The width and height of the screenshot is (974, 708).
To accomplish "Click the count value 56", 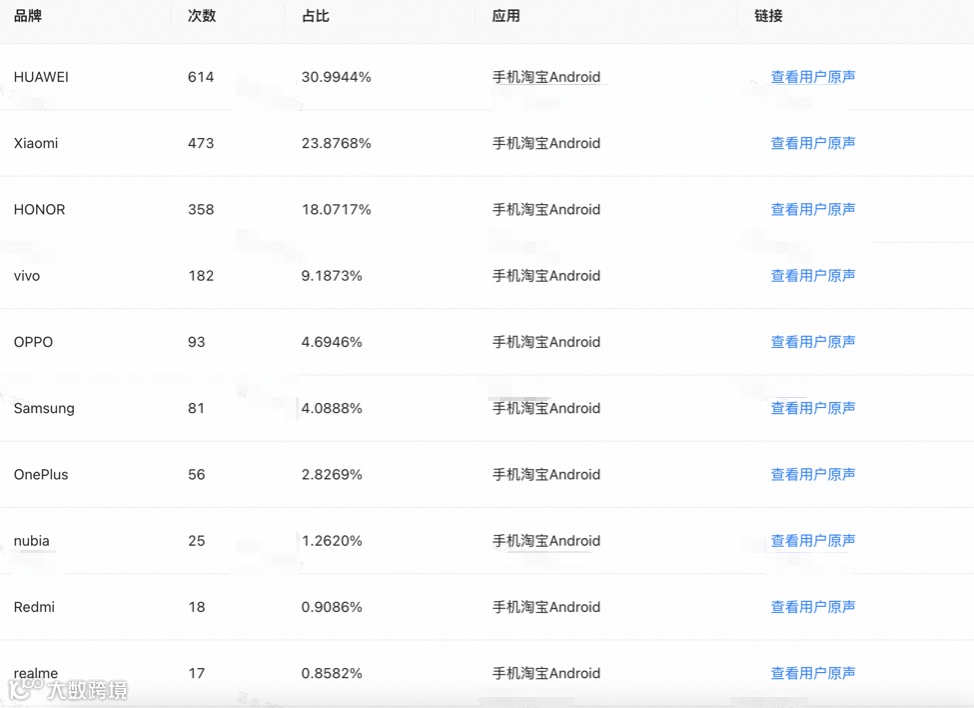I will coord(196,474).
